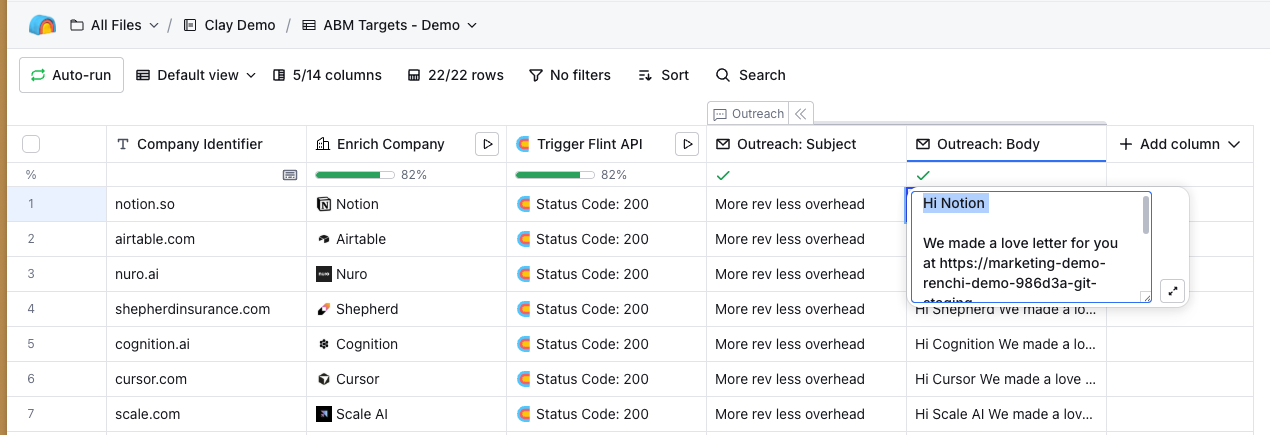Open the ABM Targets - Demo dropdown
The height and width of the screenshot is (435, 1270).
(x=390, y=25)
